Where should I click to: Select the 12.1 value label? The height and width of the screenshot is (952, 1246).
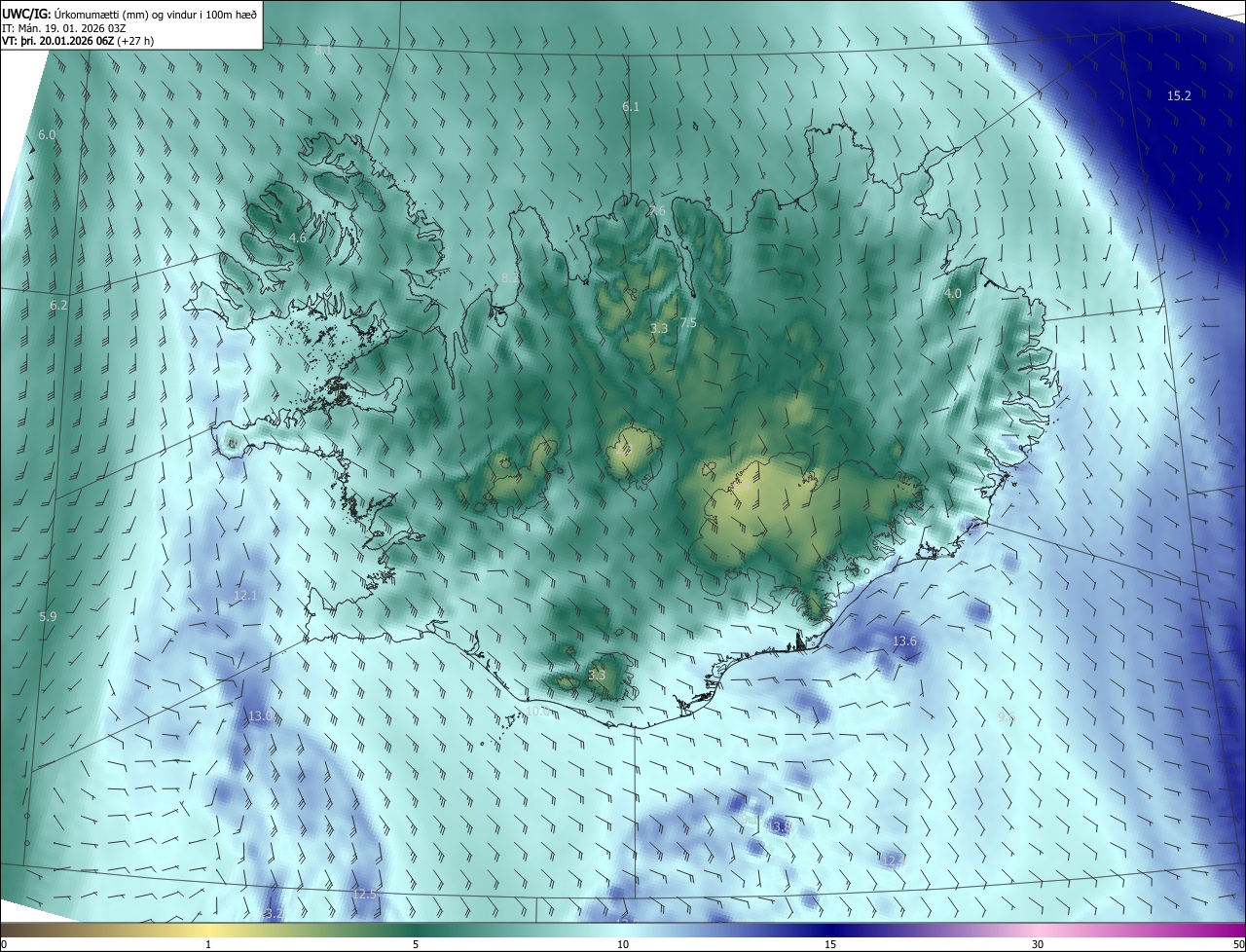coord(245,595)
